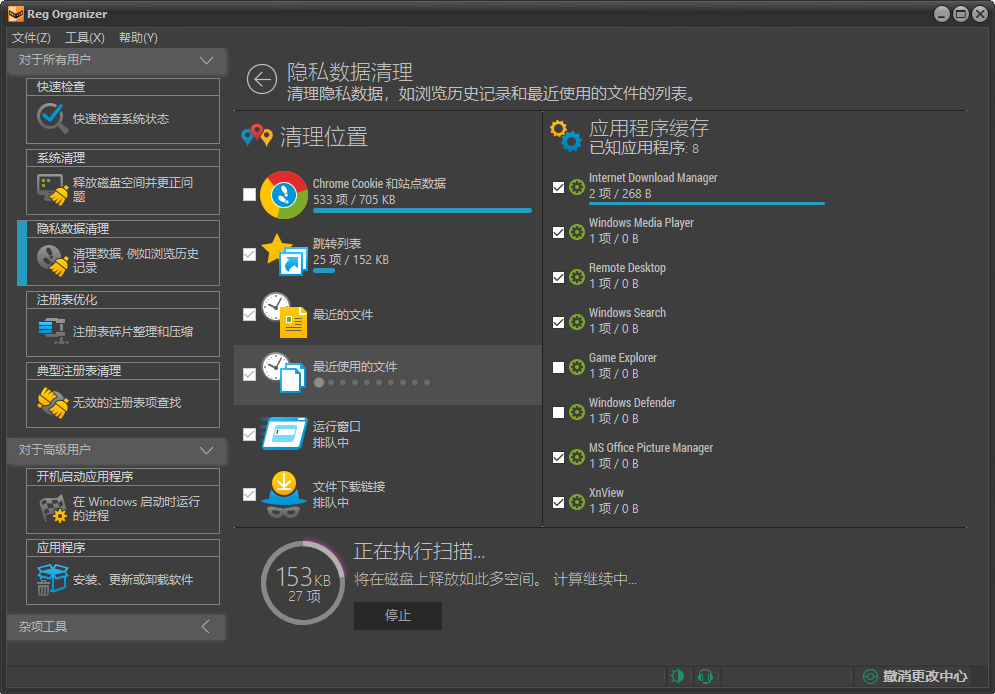Screen dimensions: 995x694
Task: Click the 撤消更改中心 circular icon
Action: point(871,677)
